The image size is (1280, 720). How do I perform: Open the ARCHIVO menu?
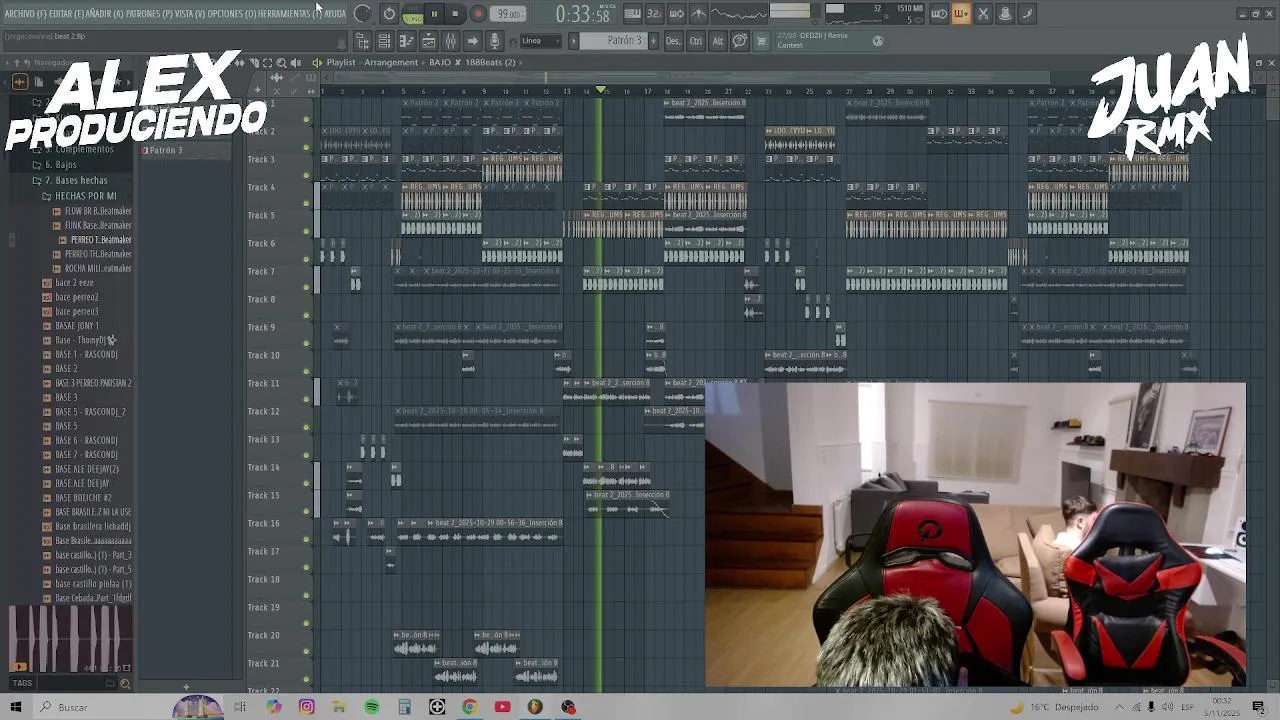[25, 14]
